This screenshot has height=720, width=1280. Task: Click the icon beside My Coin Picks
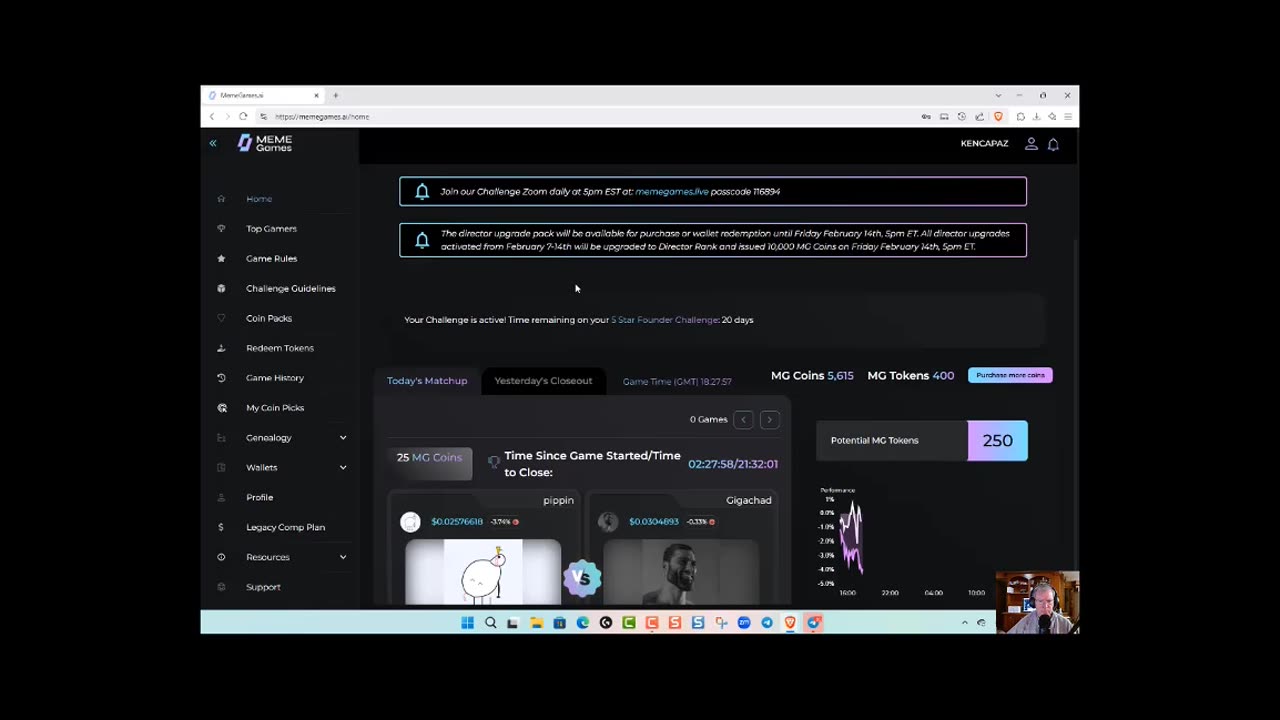(x=221, y=408)
